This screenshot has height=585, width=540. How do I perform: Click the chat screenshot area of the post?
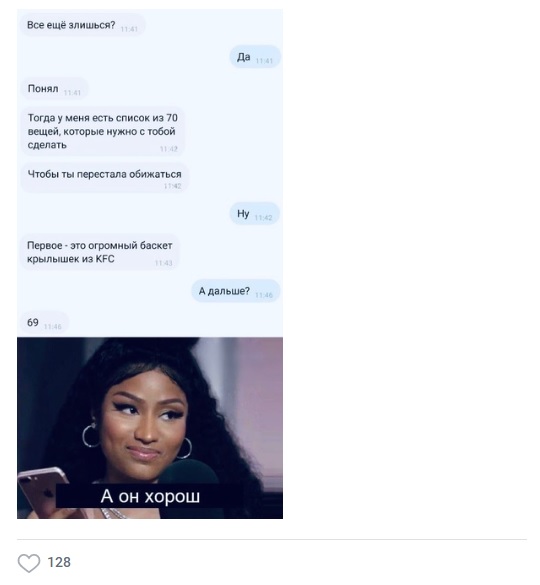click(x=150, y=173)
